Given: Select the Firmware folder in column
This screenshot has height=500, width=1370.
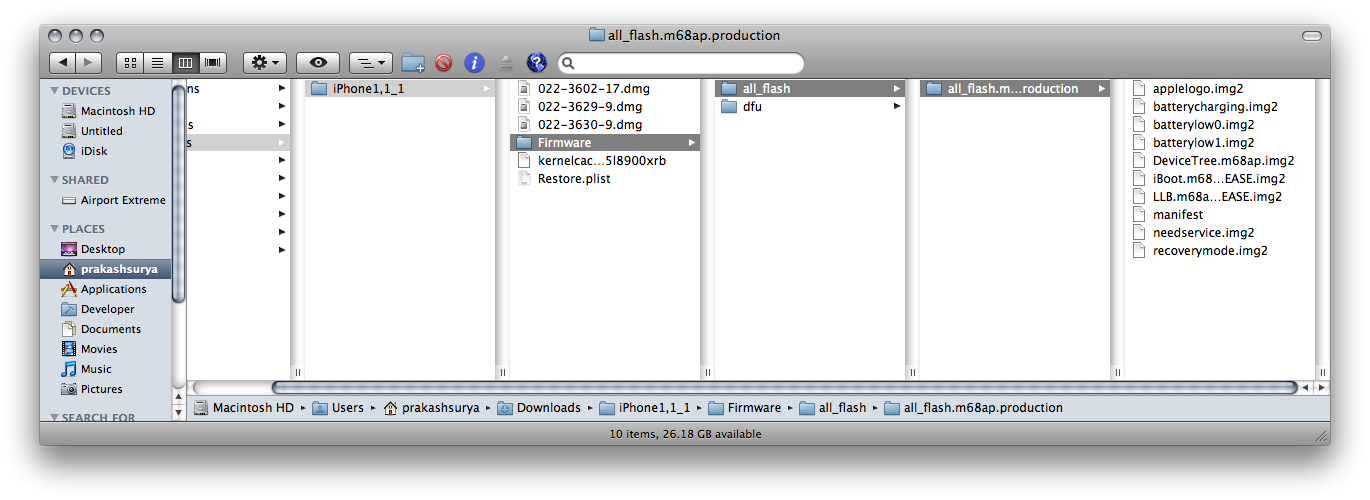Looking at the screenshot, I should [x=606, y=143].
